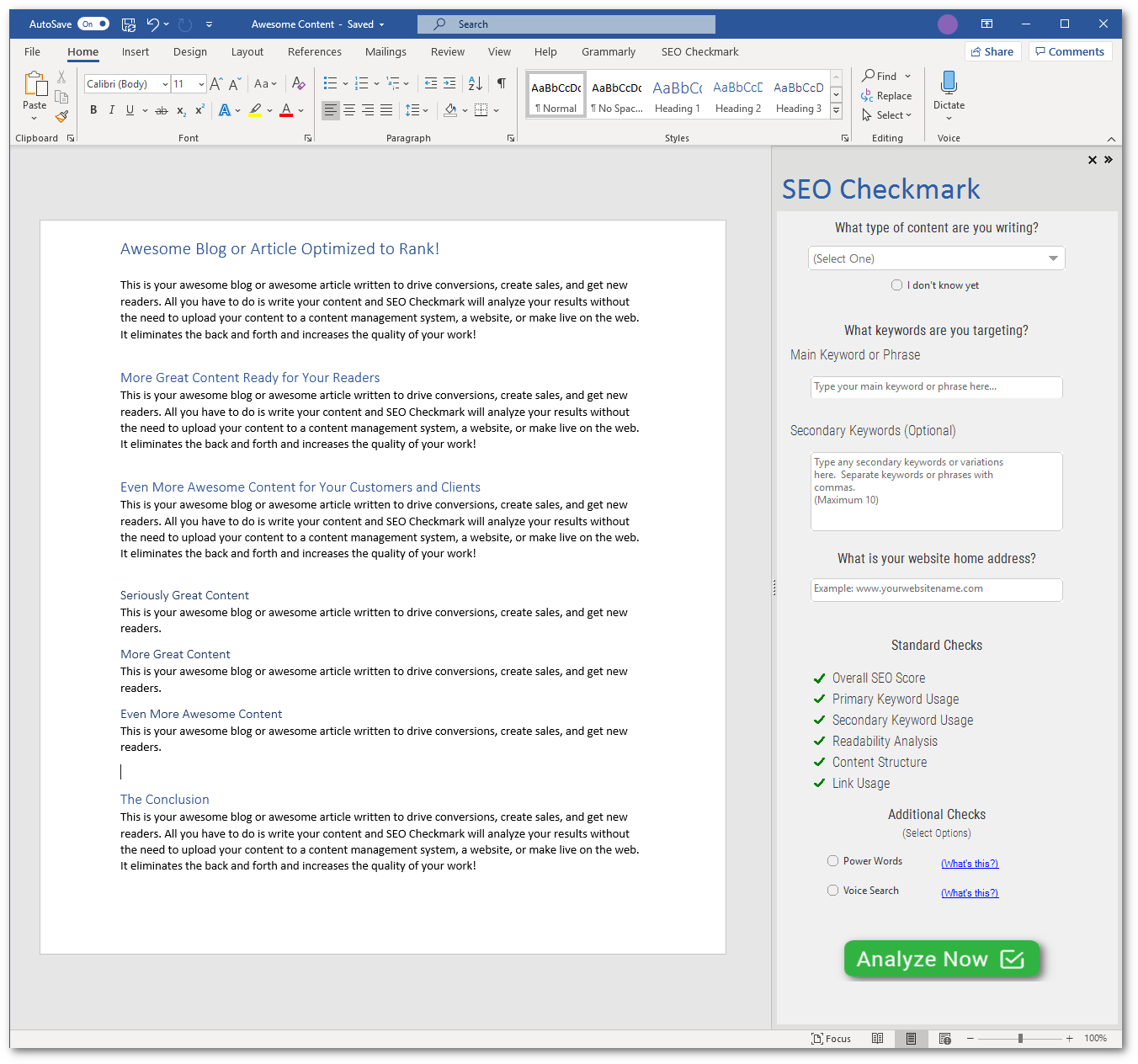Enable the Voice Search additional check
Screen dimensions: 1138x1064
[x=832, y=891]
